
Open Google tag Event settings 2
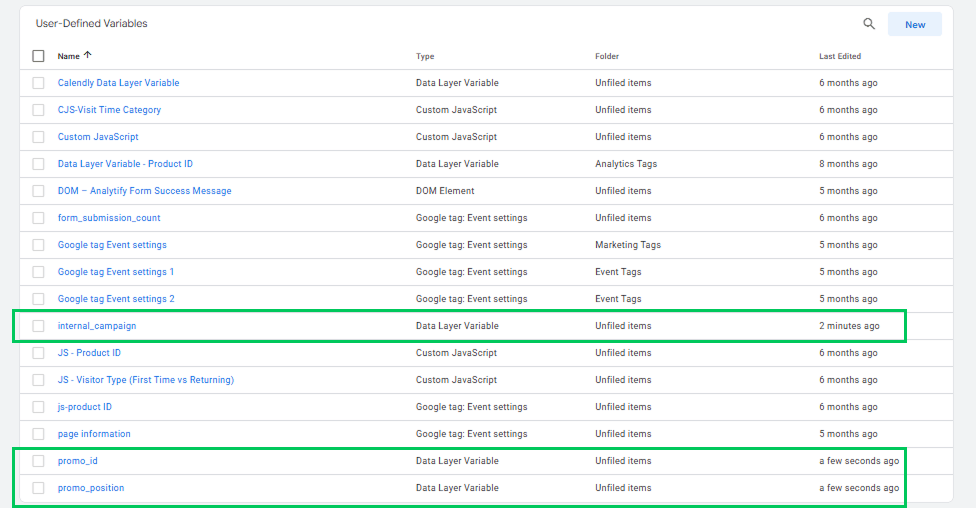(116, 299)
